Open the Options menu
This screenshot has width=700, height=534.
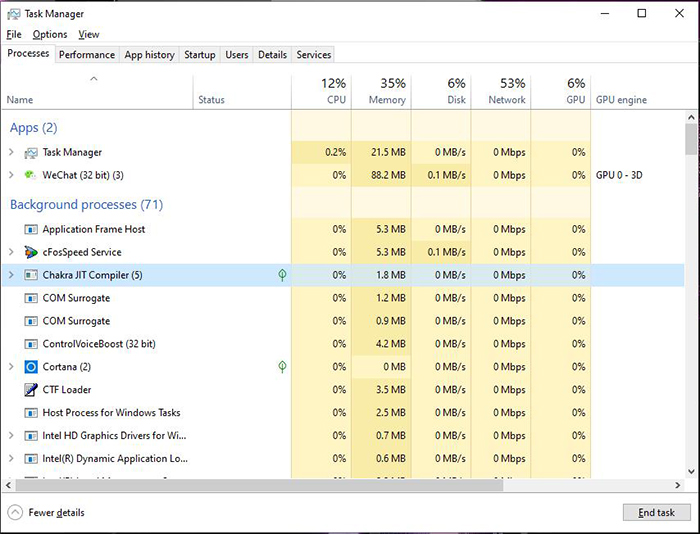(50, 34)
